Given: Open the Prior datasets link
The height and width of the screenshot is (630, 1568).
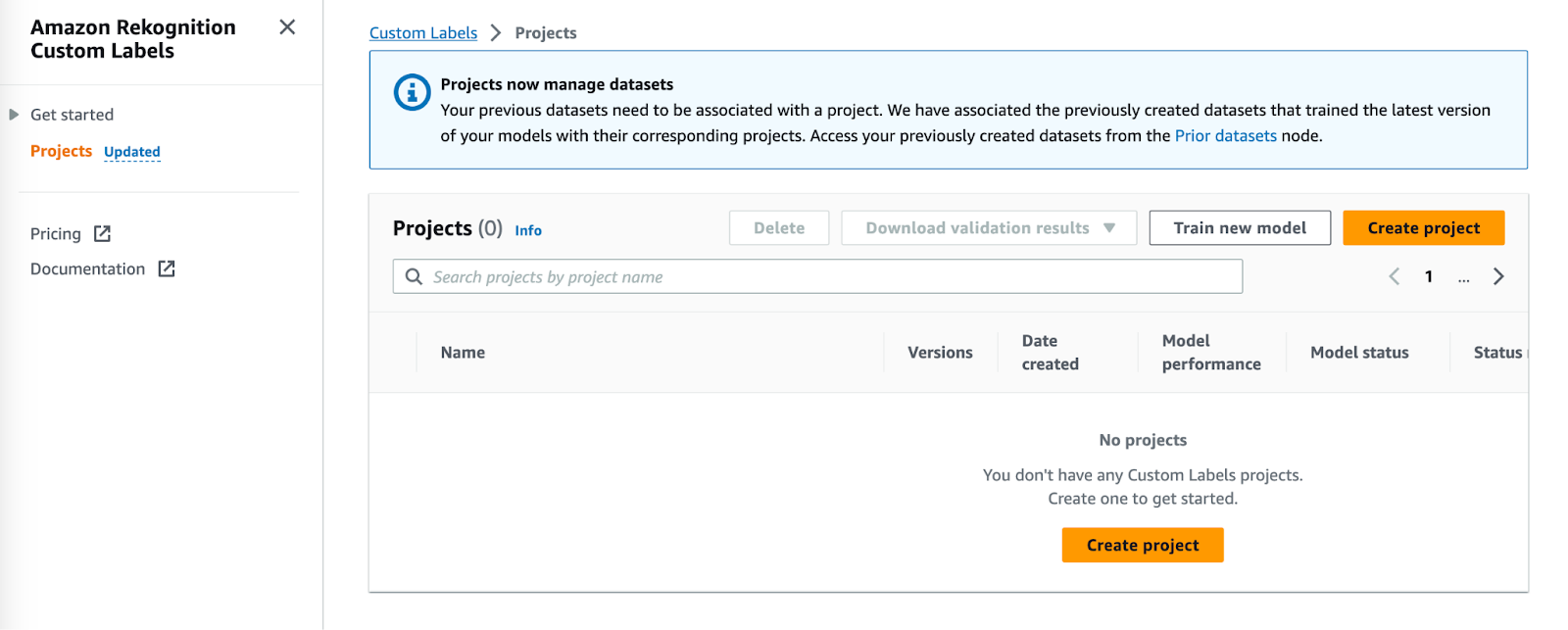Looking at the screenshot, I should coord(1225,136).
